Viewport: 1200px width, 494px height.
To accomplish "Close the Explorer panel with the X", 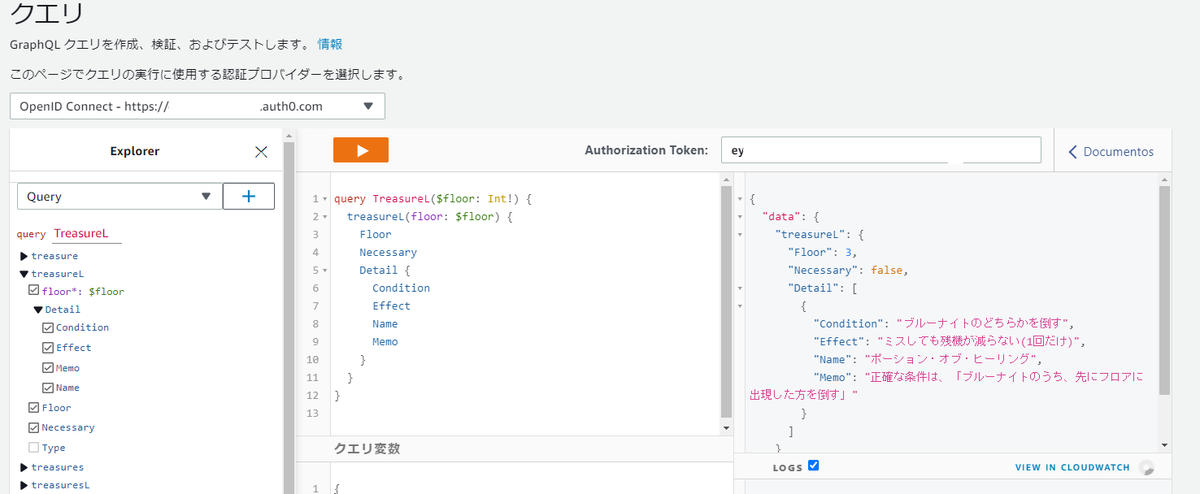I will click(261, 152).
